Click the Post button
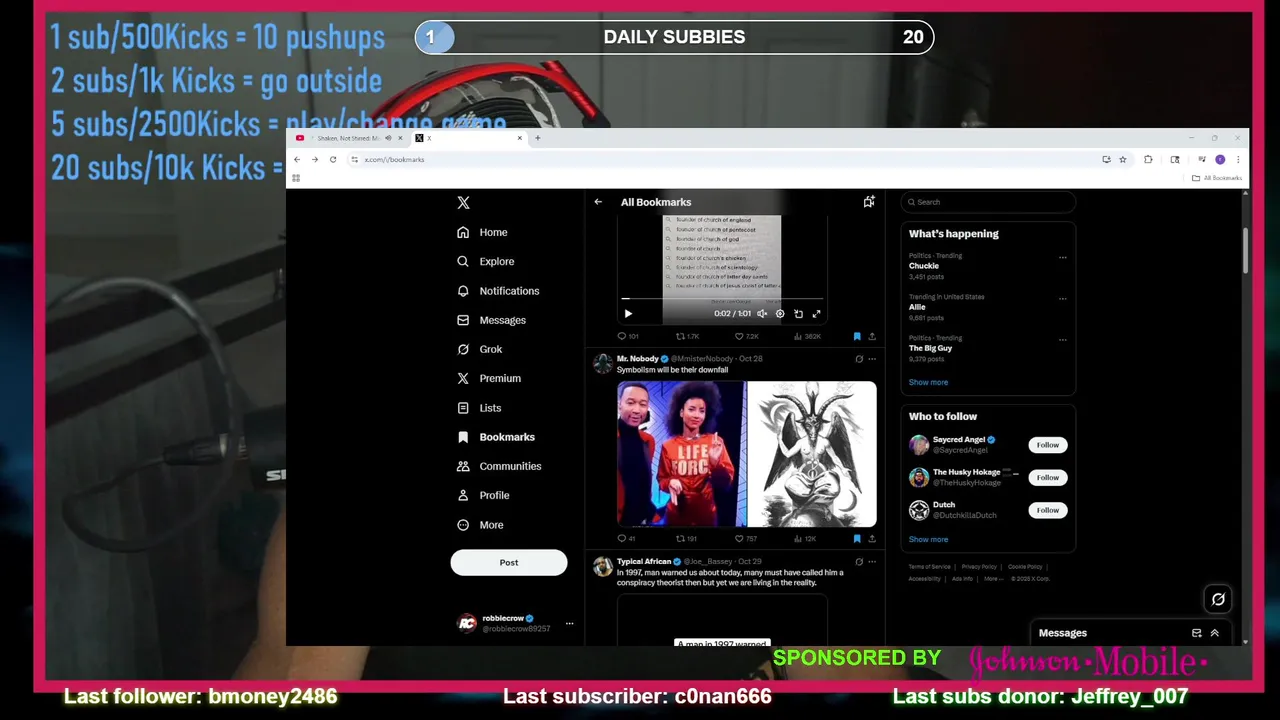 click(x=509, y=562)
